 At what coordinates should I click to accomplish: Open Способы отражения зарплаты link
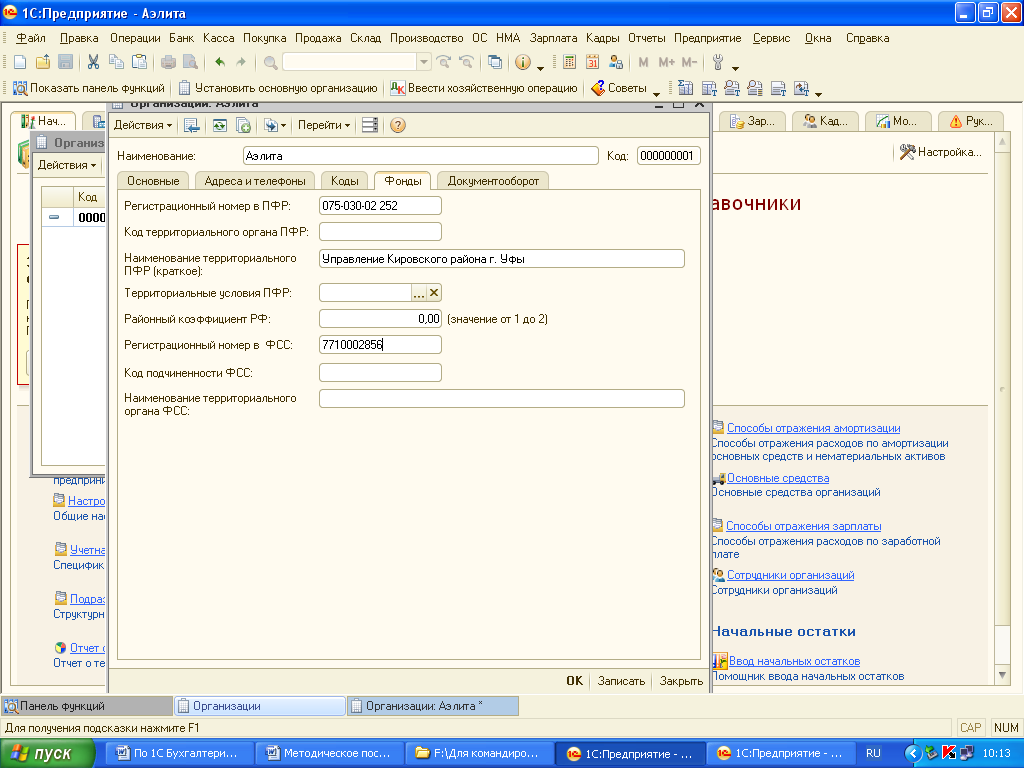(x=803, y=526)
